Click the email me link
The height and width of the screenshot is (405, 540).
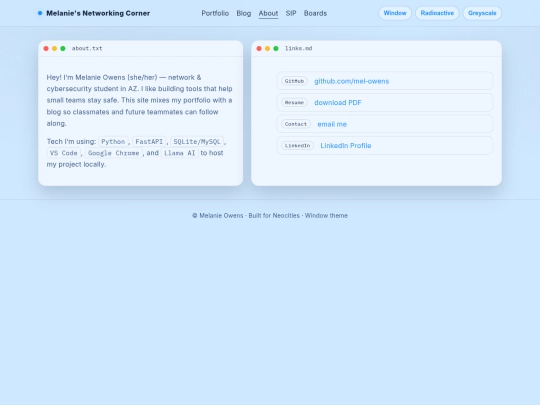[x=332, y=124]
